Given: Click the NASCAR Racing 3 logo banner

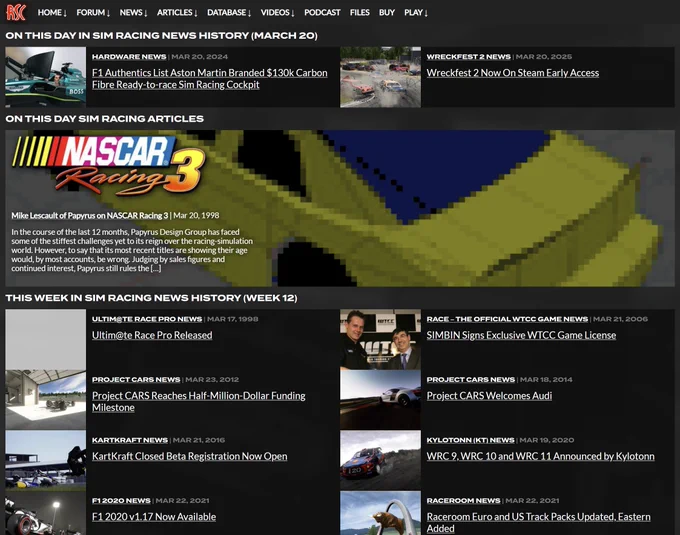Looking at the screenshot, I should [109, 165].
